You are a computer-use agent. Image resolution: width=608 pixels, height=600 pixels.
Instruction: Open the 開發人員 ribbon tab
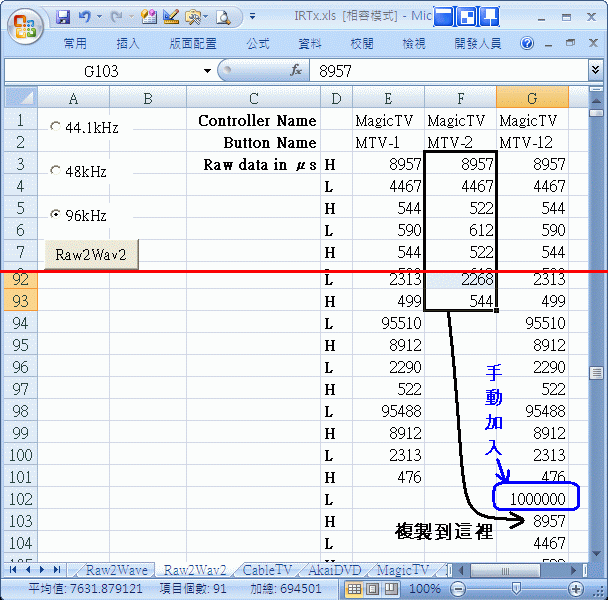pos(478,43)
